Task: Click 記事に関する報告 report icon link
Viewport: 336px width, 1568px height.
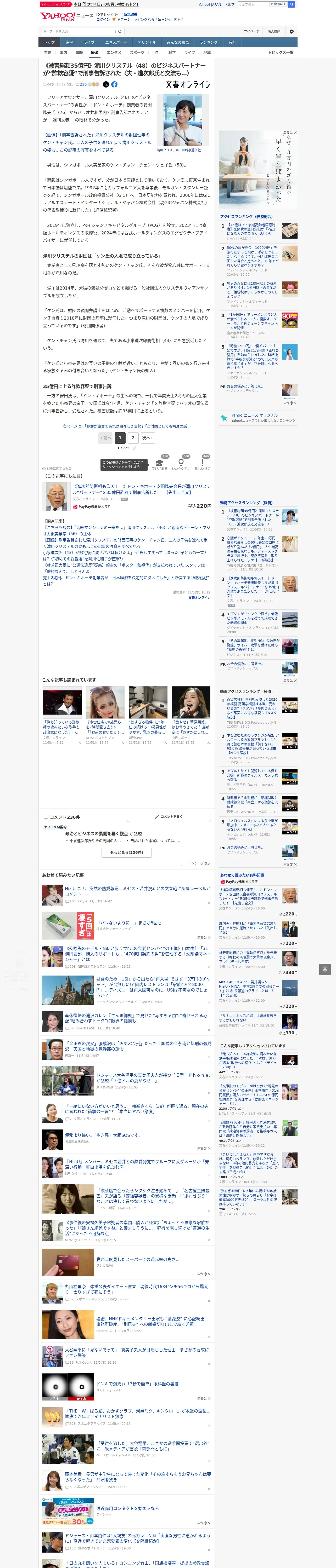Action: (57, 469)
